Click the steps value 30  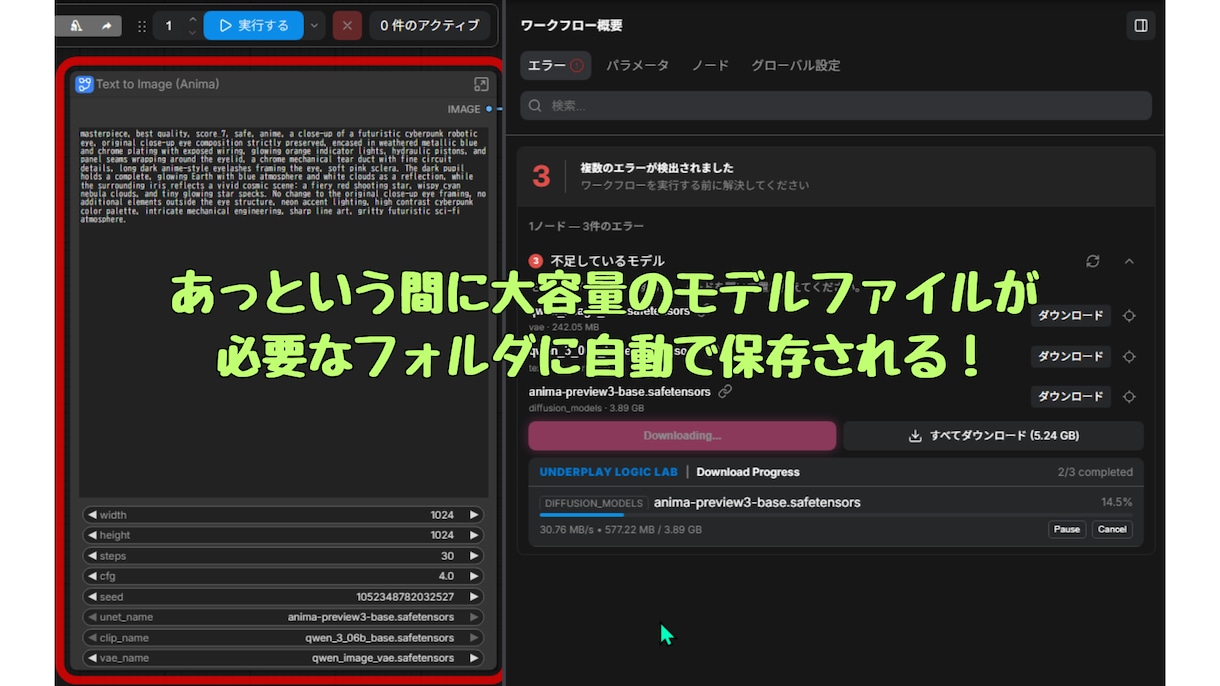point(447,556)
